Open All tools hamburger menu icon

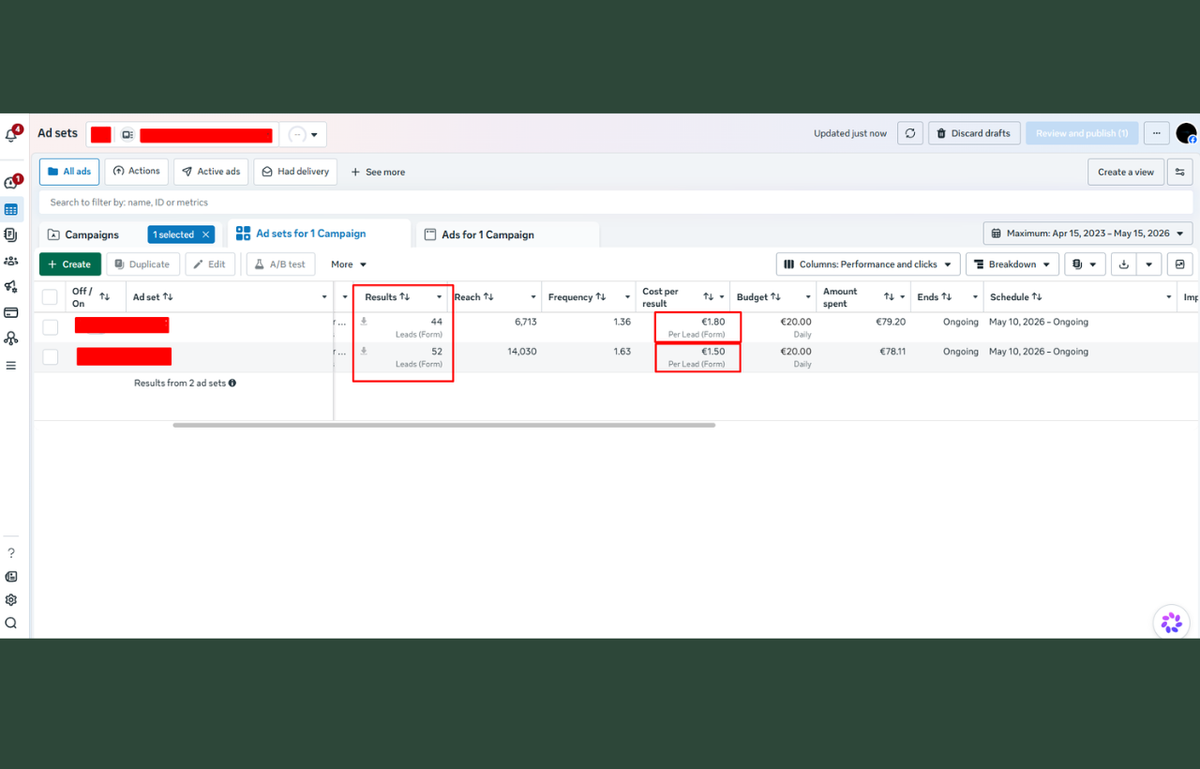point(11,365)
